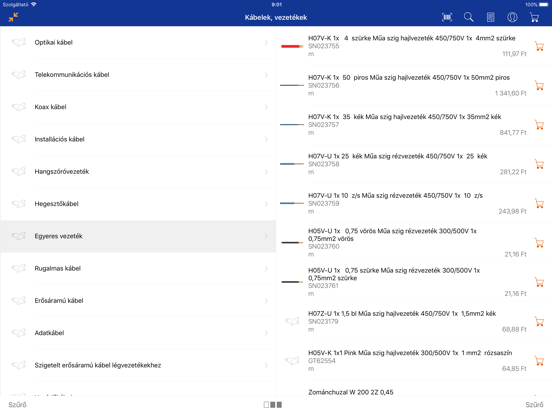Add SN023758 item to cart

click(x=539, y=164)
